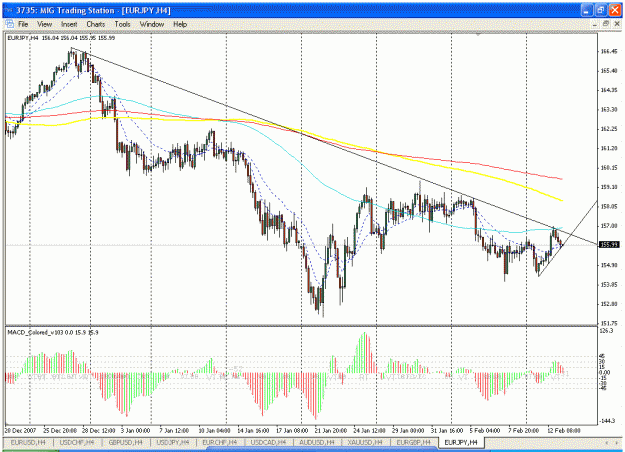Click the MIG Trading Station title bar icon
Viewport: 625px width, 452px height.
8,10
